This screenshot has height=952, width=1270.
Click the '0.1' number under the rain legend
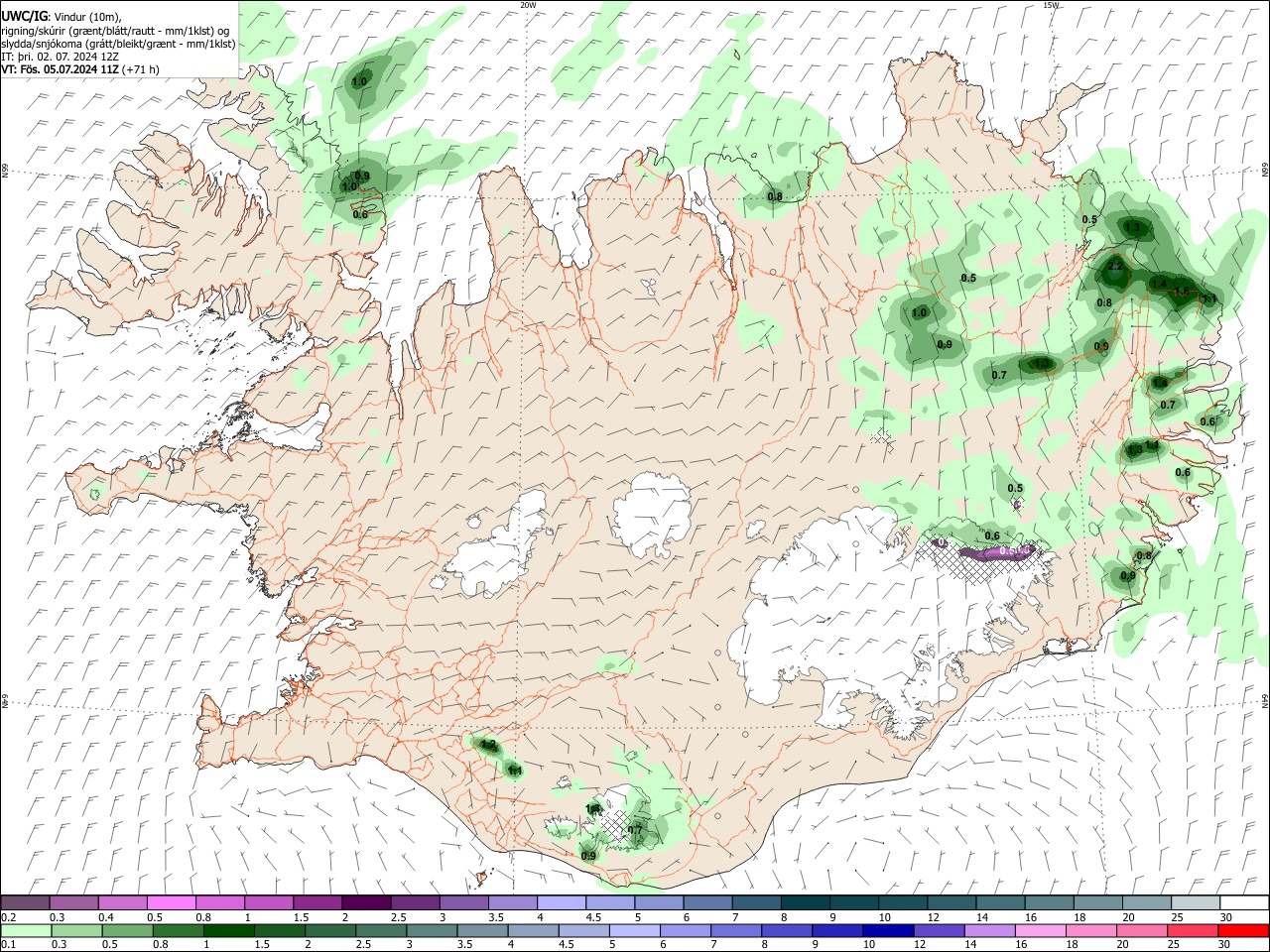tap(8, 945)
